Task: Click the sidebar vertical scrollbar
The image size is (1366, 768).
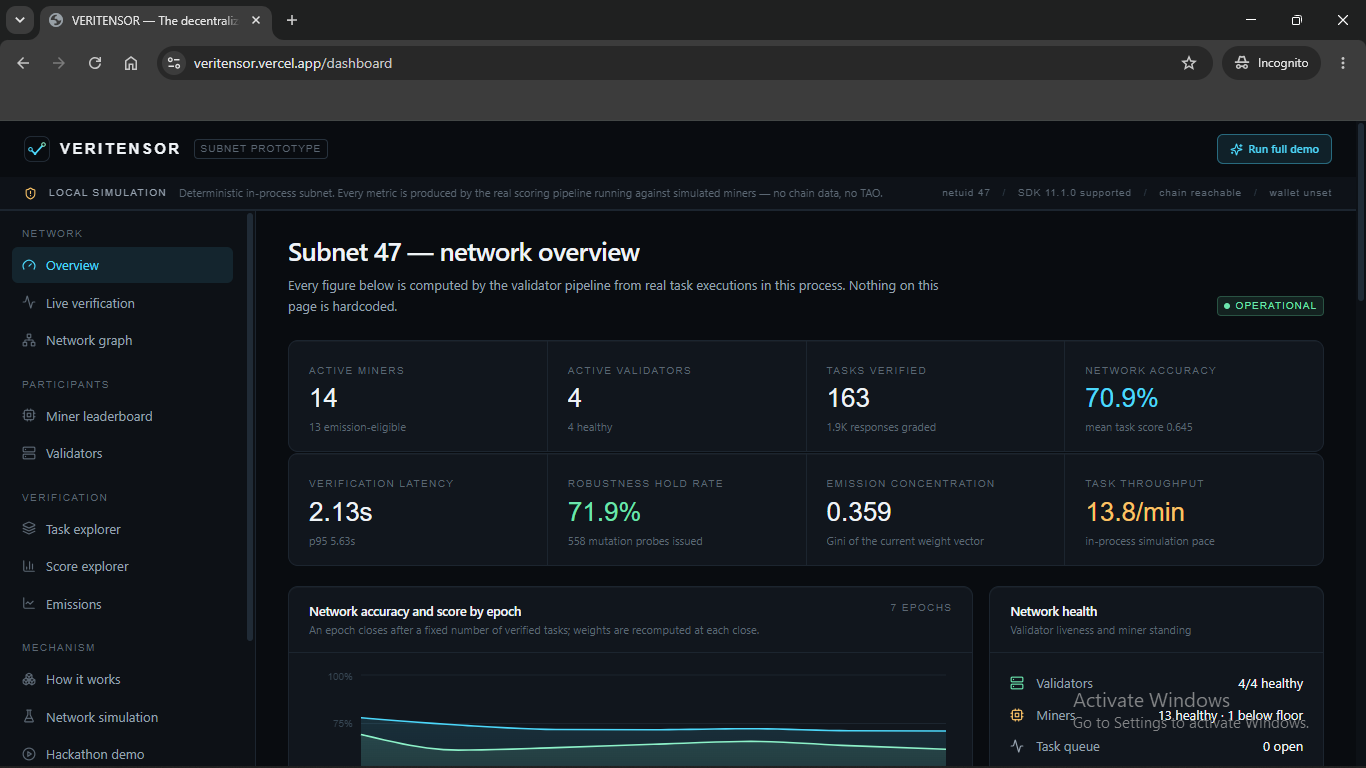Action: pos(250,425)
